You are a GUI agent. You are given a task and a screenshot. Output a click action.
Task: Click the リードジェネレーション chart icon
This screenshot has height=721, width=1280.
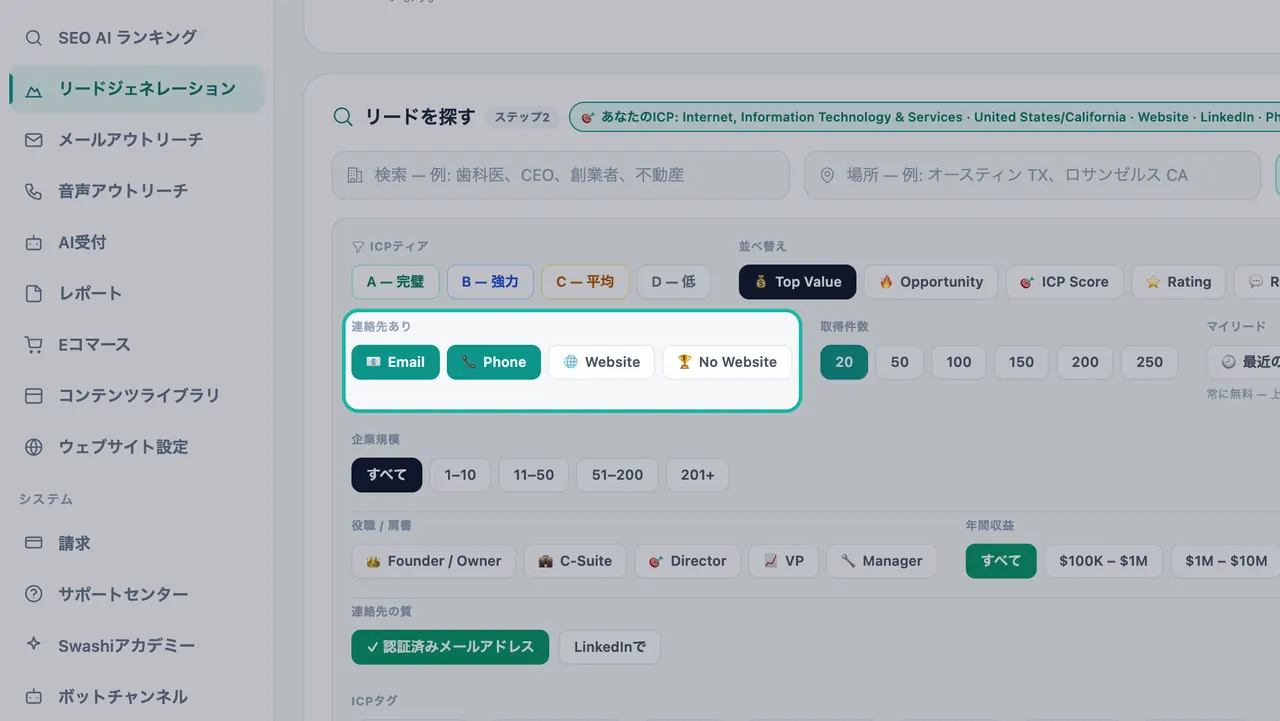click(x=34, y=89)
